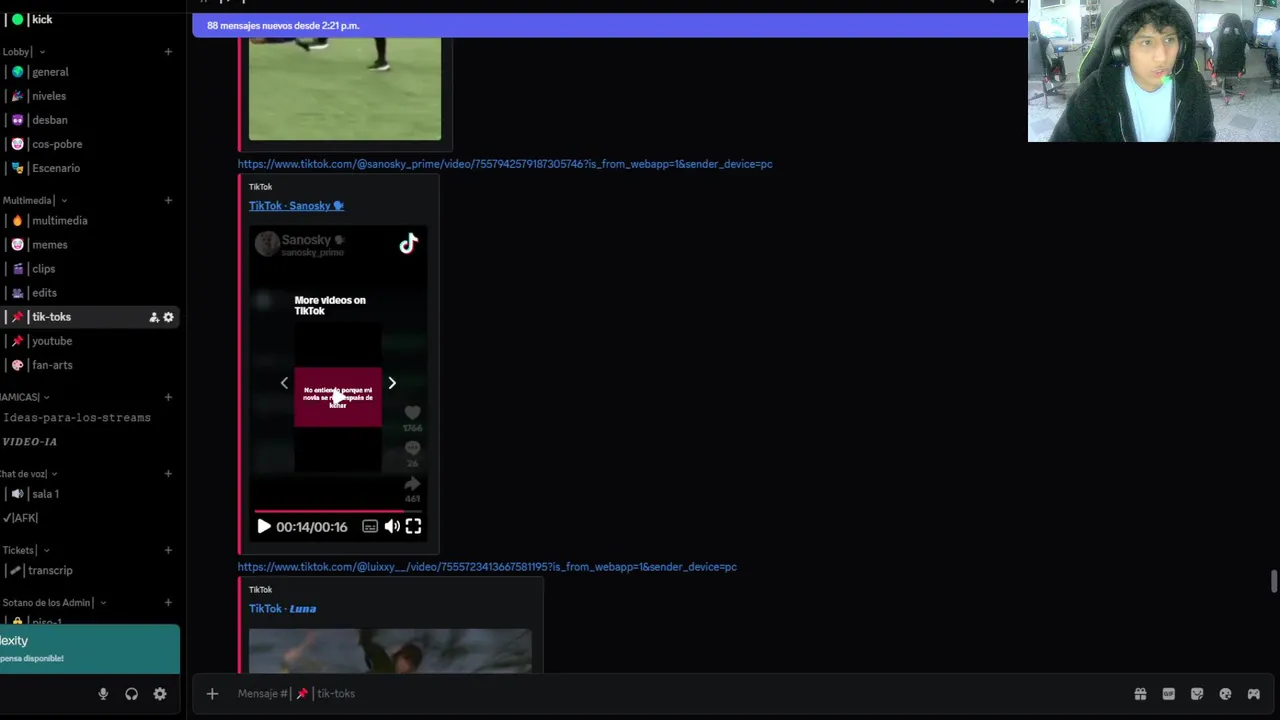Create channel in Chat de voz category
The height and width of the screenshot is (720, 1280).
click(168, 474)
